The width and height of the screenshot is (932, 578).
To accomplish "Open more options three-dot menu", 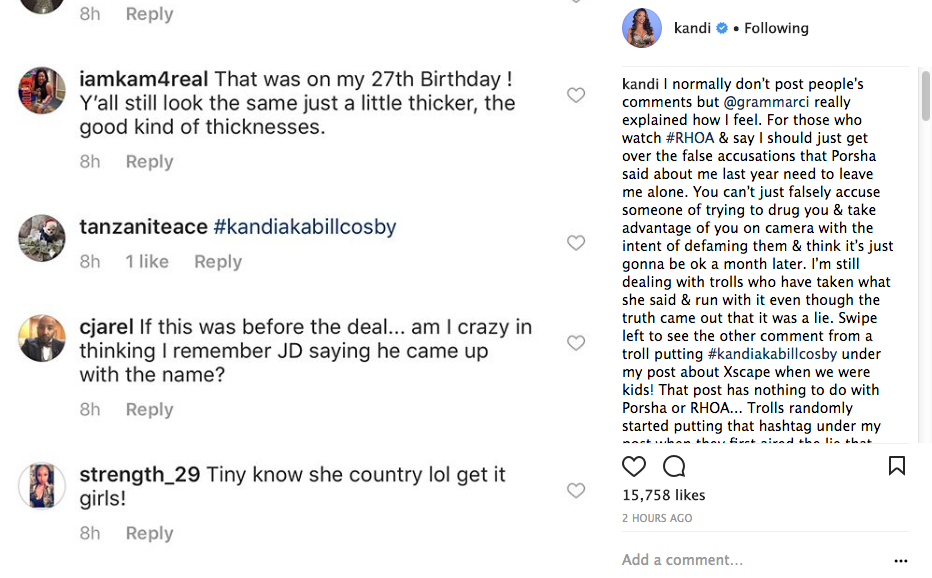I will click(901, 561).
